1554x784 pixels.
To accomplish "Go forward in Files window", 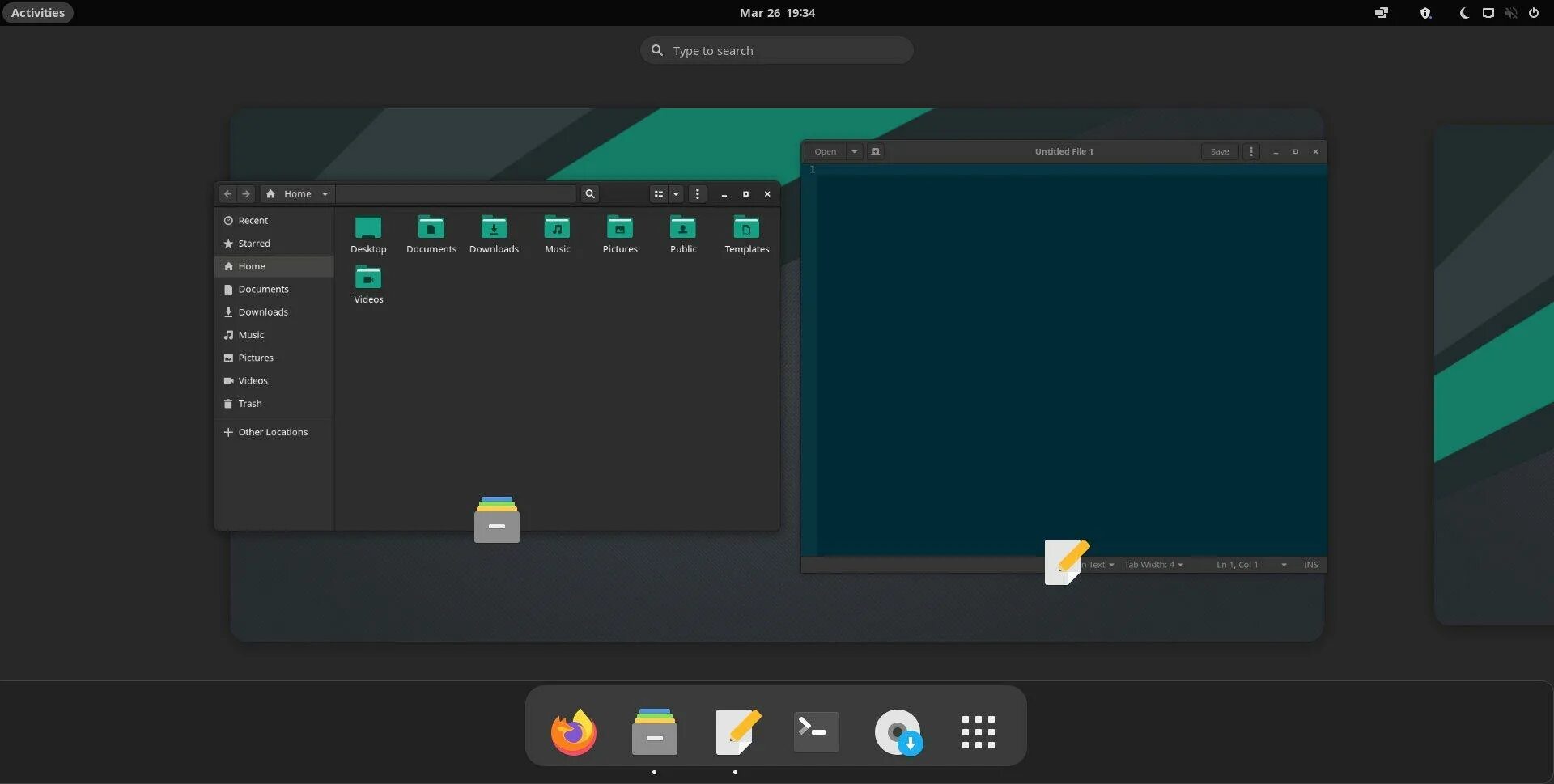I will [x=246, y=194].
